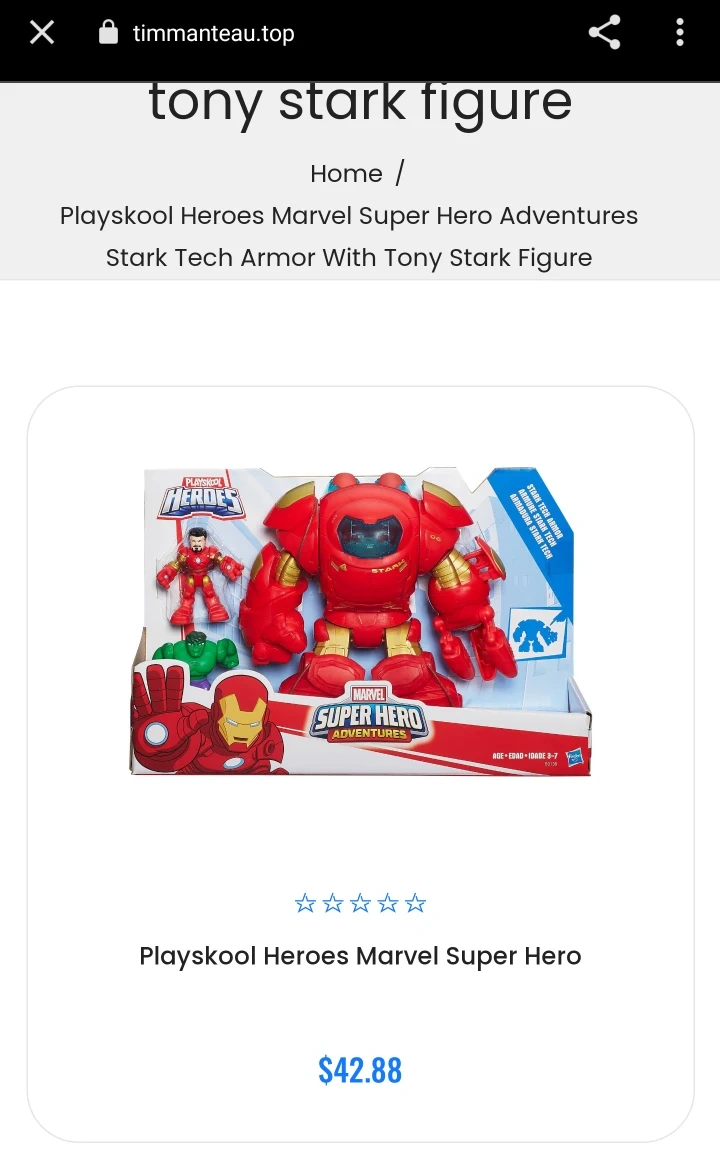The height and width of the screenshot is (1155, 720).
Task: Choose the third rating star
Action: point(360,903)
